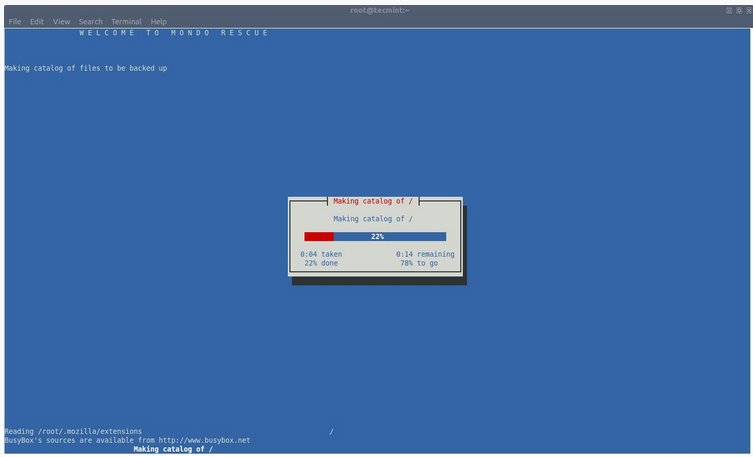Click the WELCOME TO MONDO RESCUE header
The width and height of the screenshot is (753, 457).
pos(174,33)
